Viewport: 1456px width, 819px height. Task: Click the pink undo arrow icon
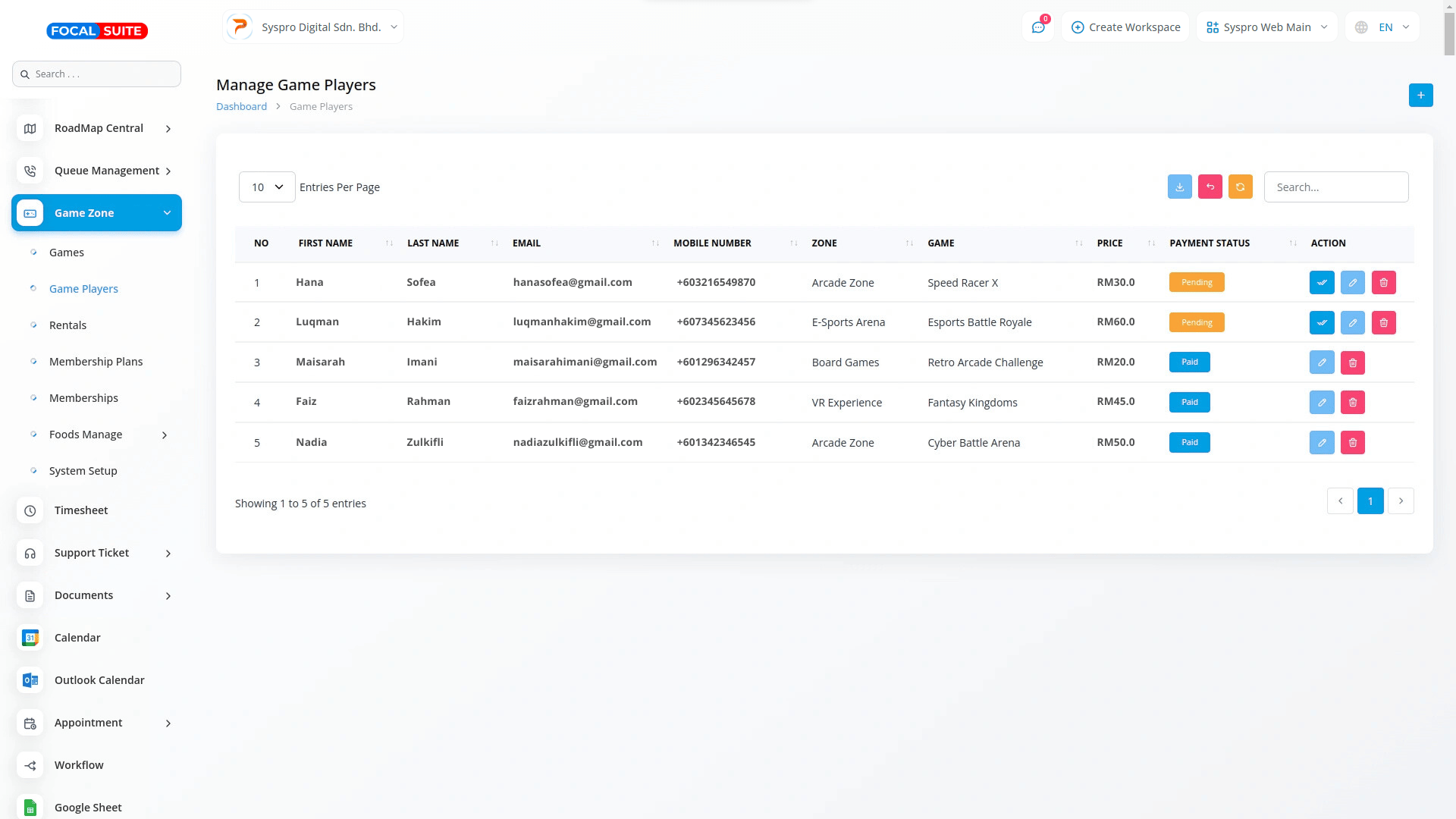tap(1210, 187)
